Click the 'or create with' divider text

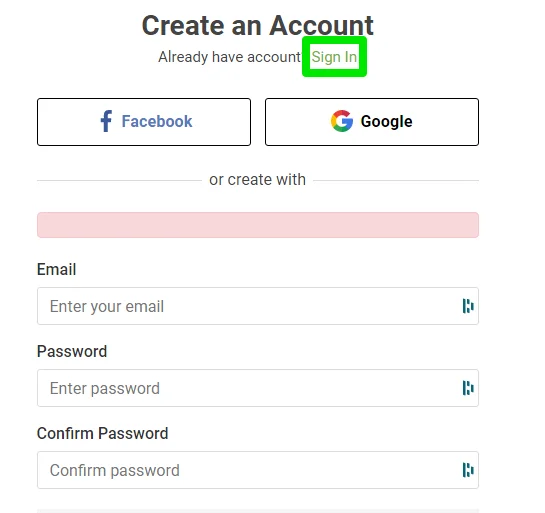258,180
